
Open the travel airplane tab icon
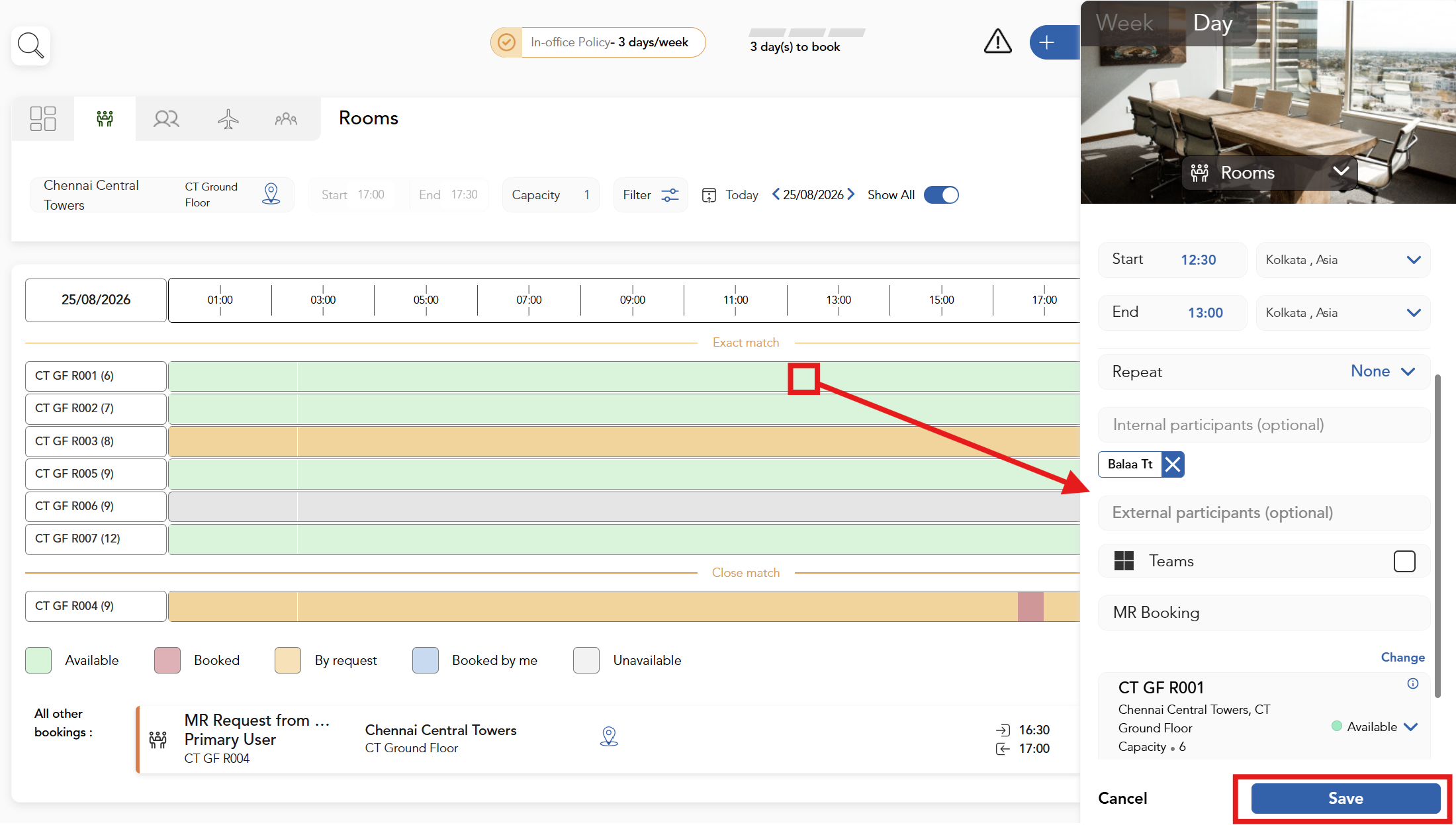228,118
